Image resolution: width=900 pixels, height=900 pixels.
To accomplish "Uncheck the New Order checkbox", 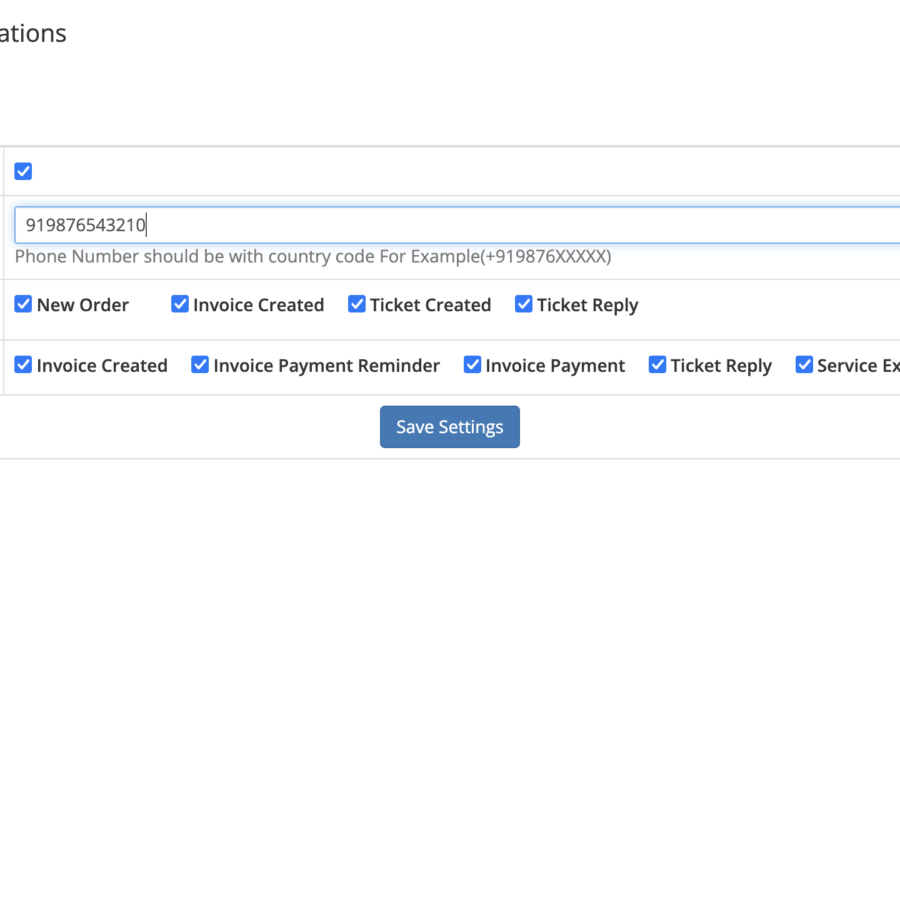I will pos(23,305).
